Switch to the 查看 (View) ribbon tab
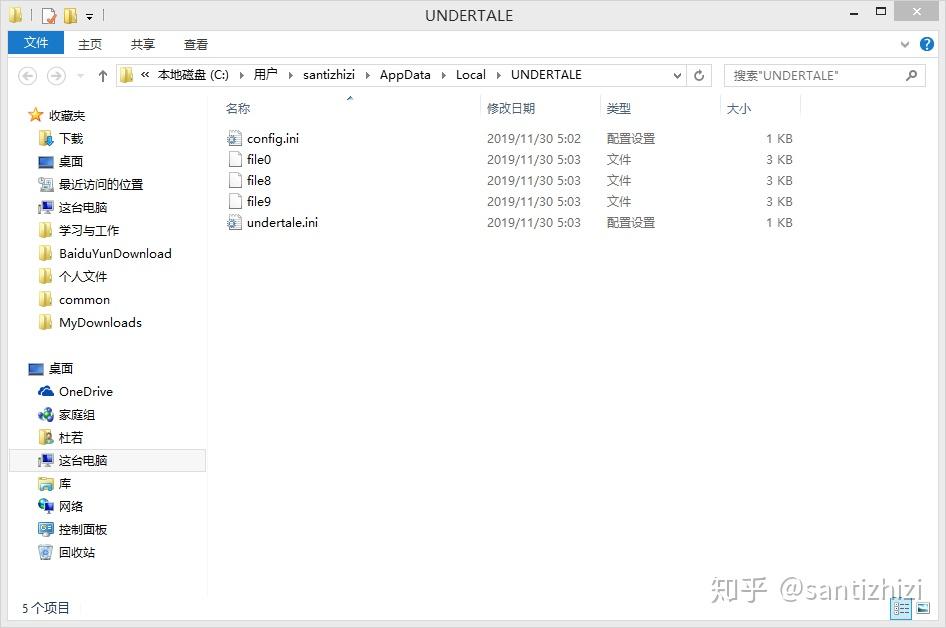This screenshot has height=628, width=946. coord(195,44)
